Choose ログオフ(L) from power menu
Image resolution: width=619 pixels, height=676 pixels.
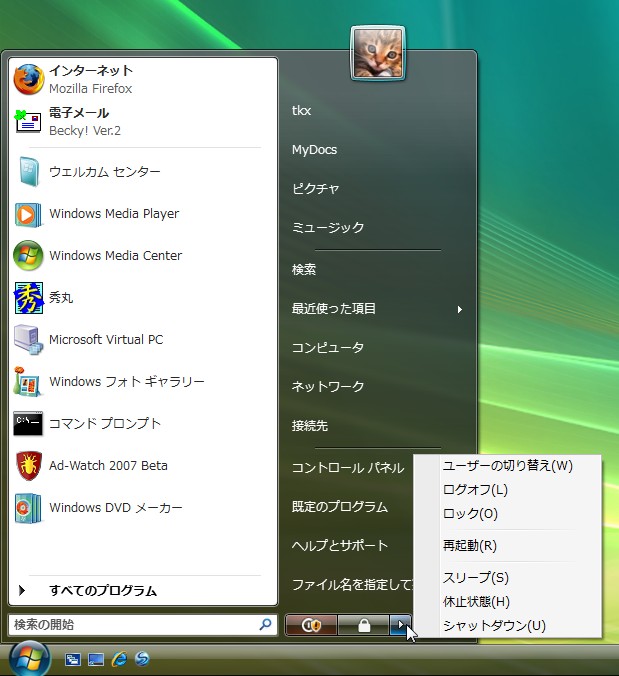point(507,490)
